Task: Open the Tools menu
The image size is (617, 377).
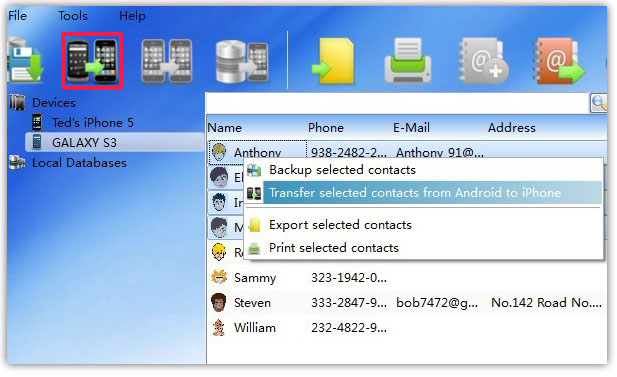Action: 73,16
